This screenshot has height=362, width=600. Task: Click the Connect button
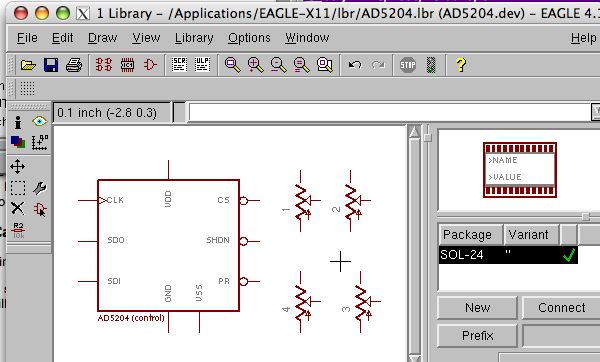561,308
